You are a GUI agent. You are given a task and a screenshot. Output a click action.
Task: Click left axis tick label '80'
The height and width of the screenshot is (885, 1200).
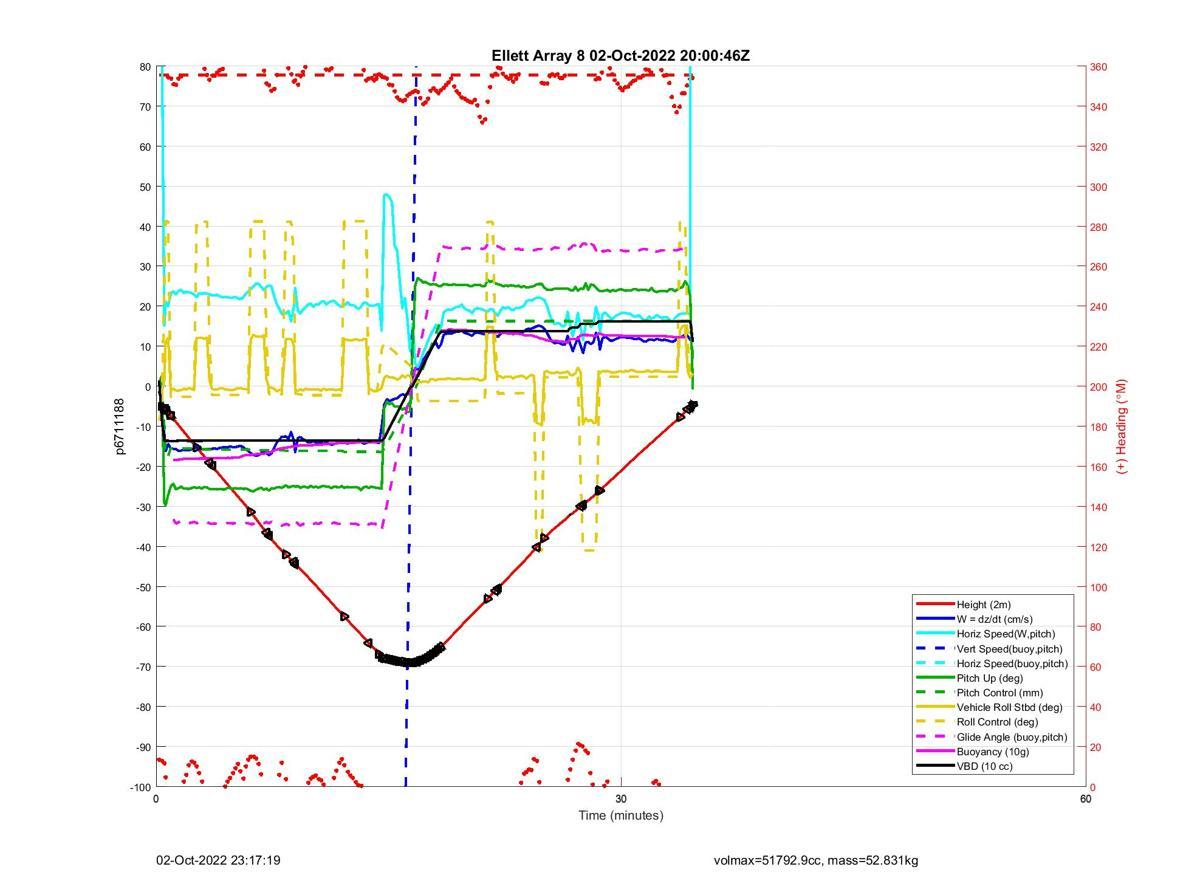(145, 67)
